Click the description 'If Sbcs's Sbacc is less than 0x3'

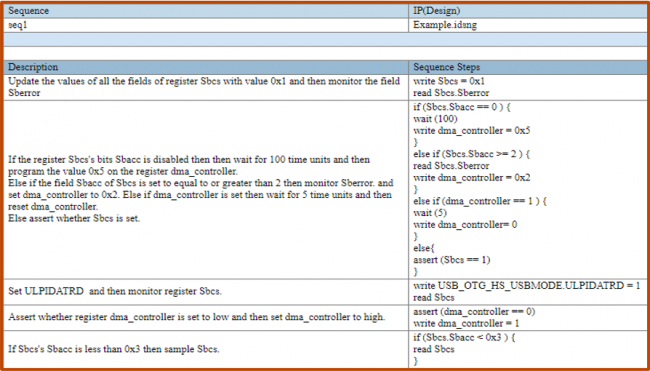tap(114, 349)
